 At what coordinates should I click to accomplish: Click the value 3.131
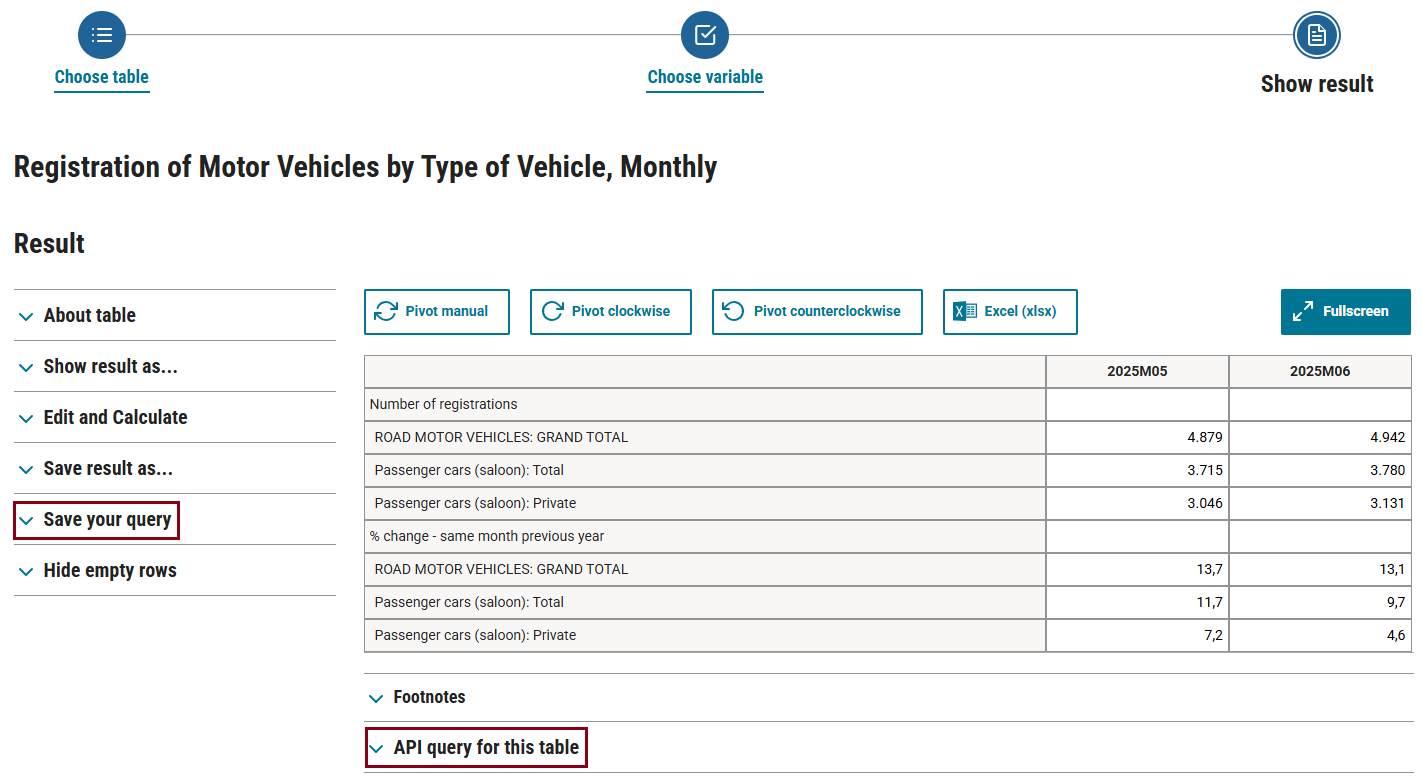coord(1387,503)
